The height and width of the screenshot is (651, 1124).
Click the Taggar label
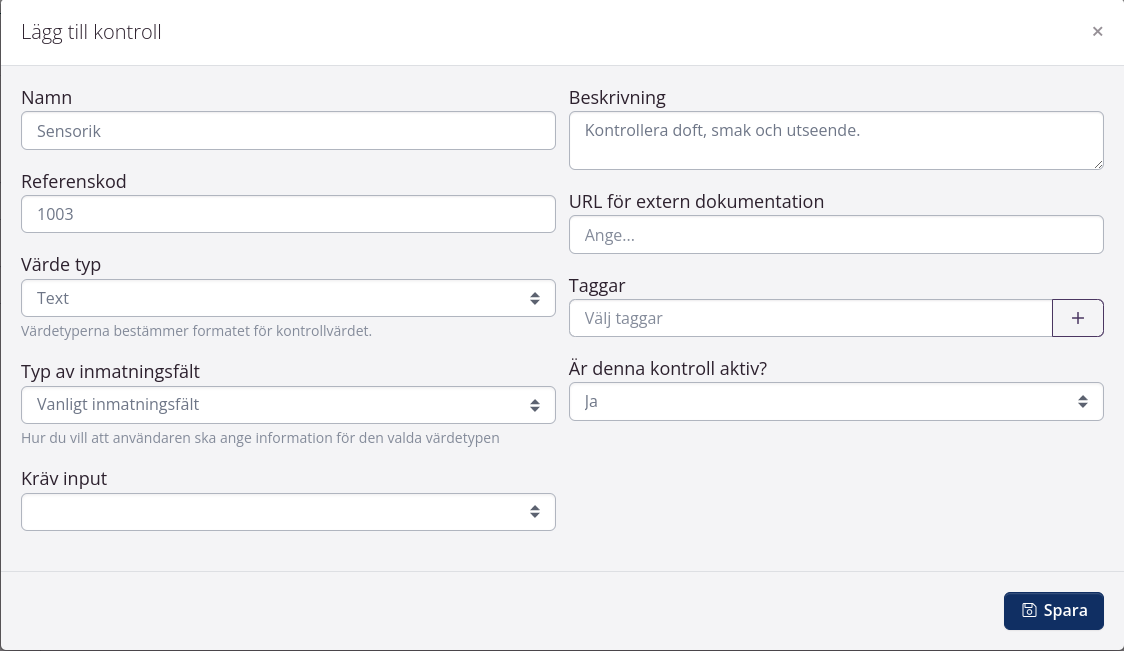pos(597,285)
